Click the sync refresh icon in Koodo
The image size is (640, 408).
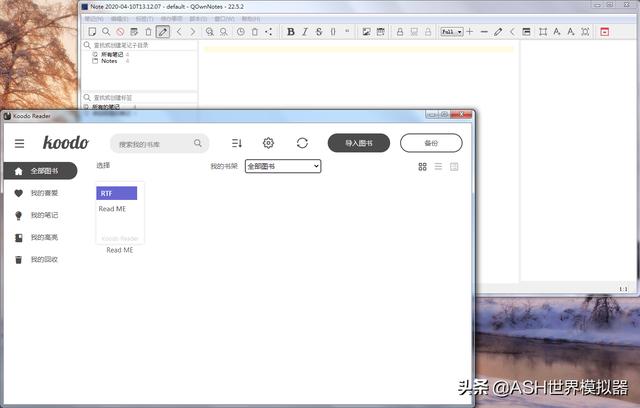point(302,143)
